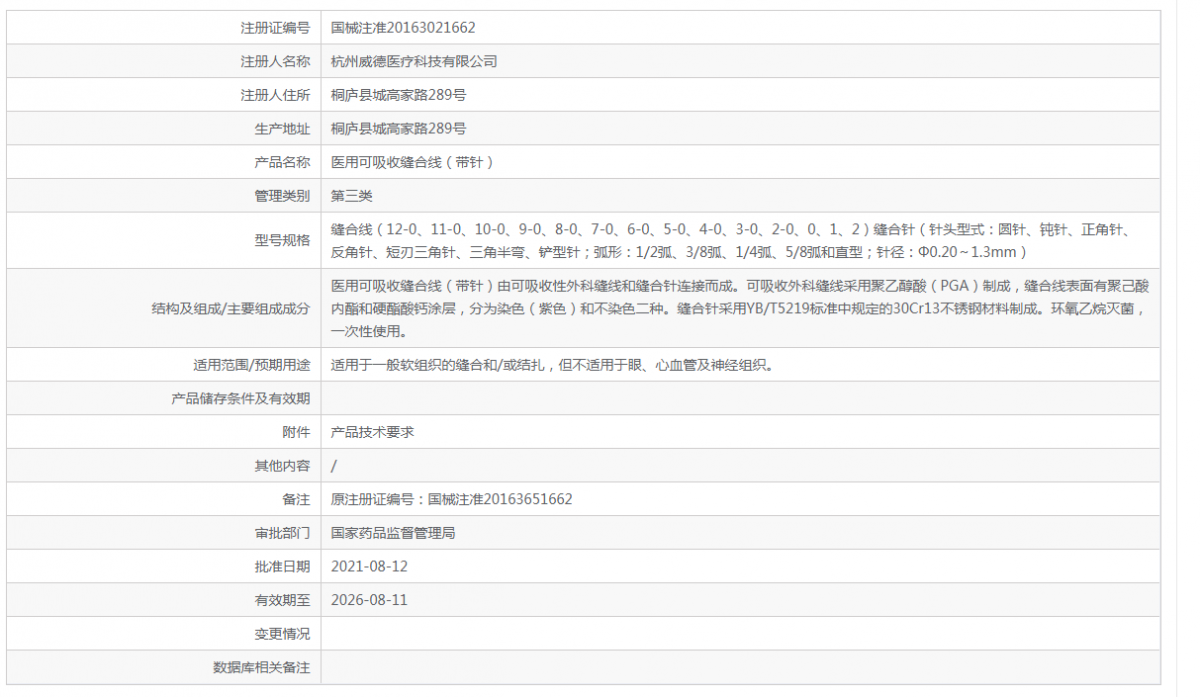Click the label 其他内容
This screenshot has width=1200, height=697.
tap(283, 466)
